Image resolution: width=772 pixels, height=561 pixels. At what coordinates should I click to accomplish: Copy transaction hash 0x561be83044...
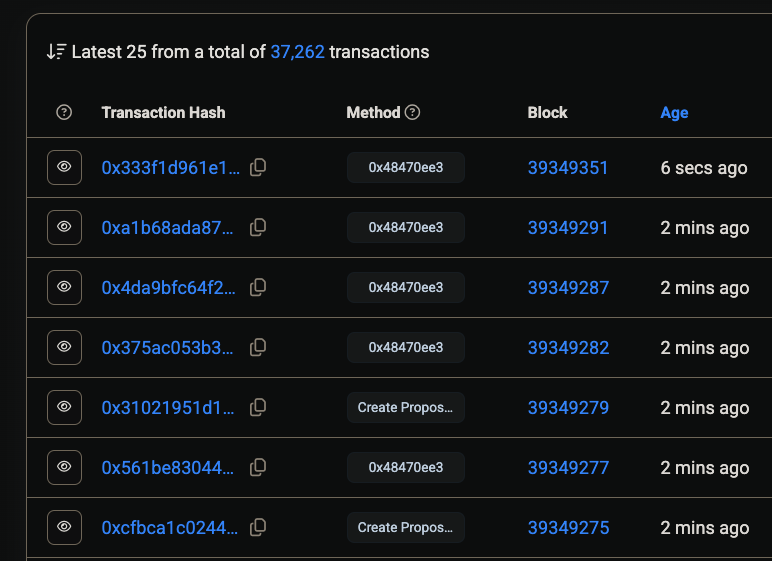click(x=258, y=467)
